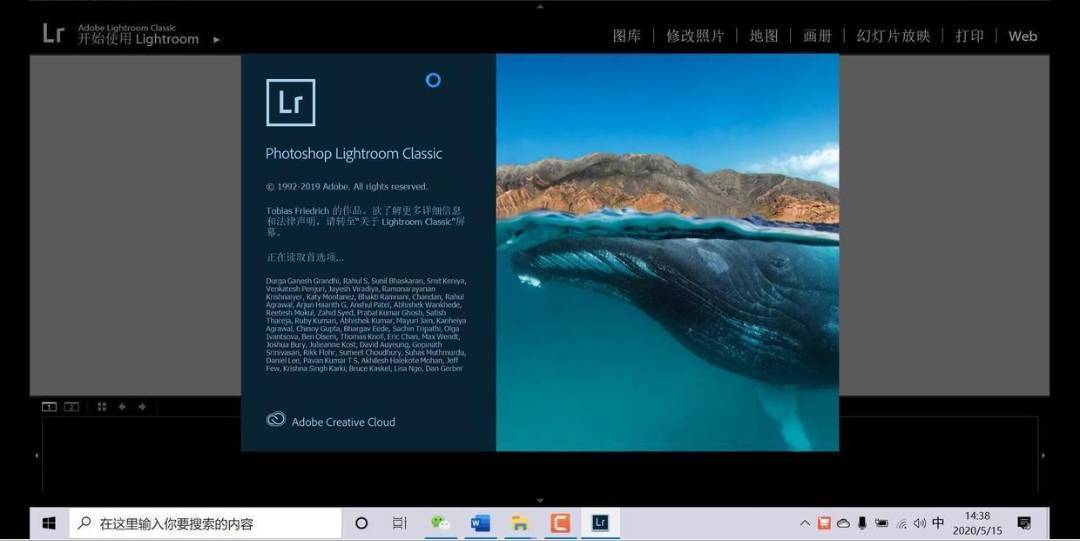Open the 幻灯片放映 (Slideshow) module
Screen dimensions: 1080x541
pyautogui.click(x=893, y=36)
